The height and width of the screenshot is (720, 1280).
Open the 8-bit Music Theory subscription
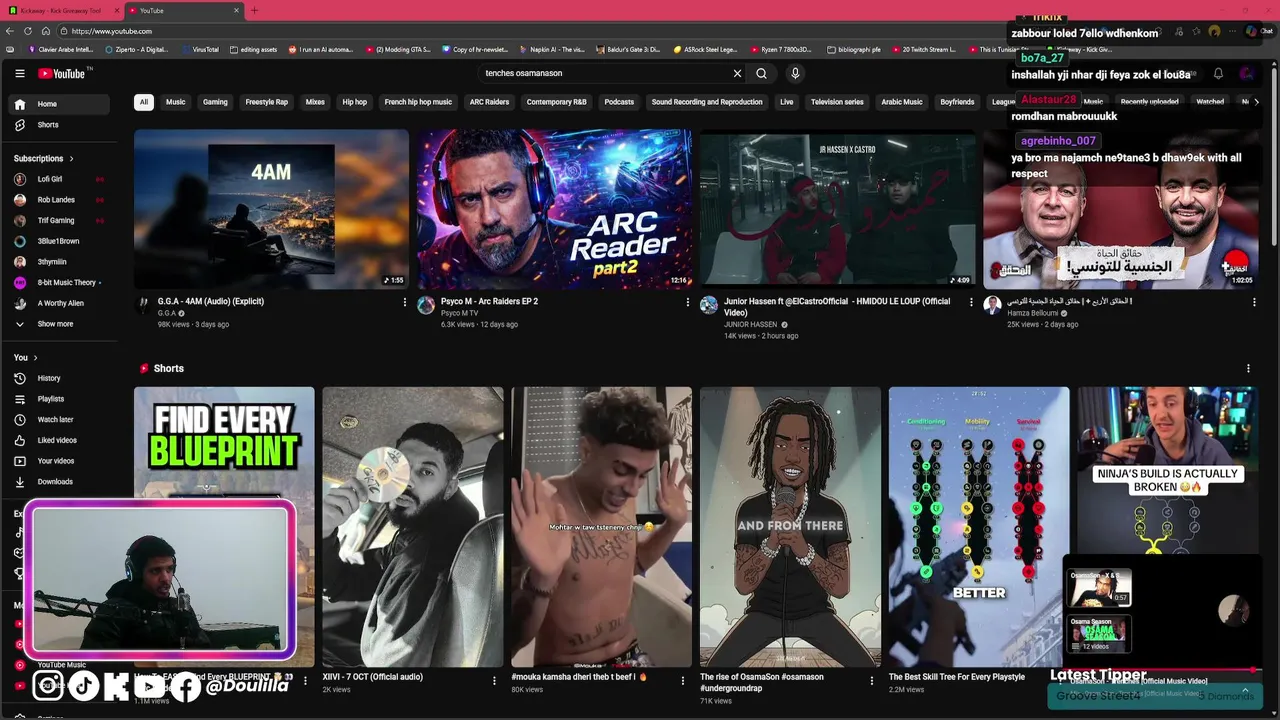coord(59,283)
